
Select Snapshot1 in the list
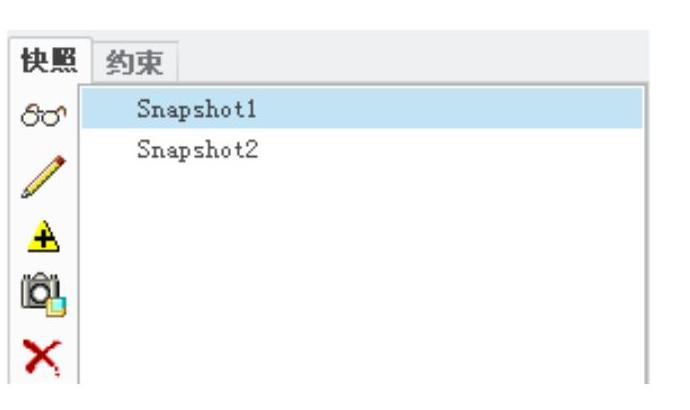point(362,108)
